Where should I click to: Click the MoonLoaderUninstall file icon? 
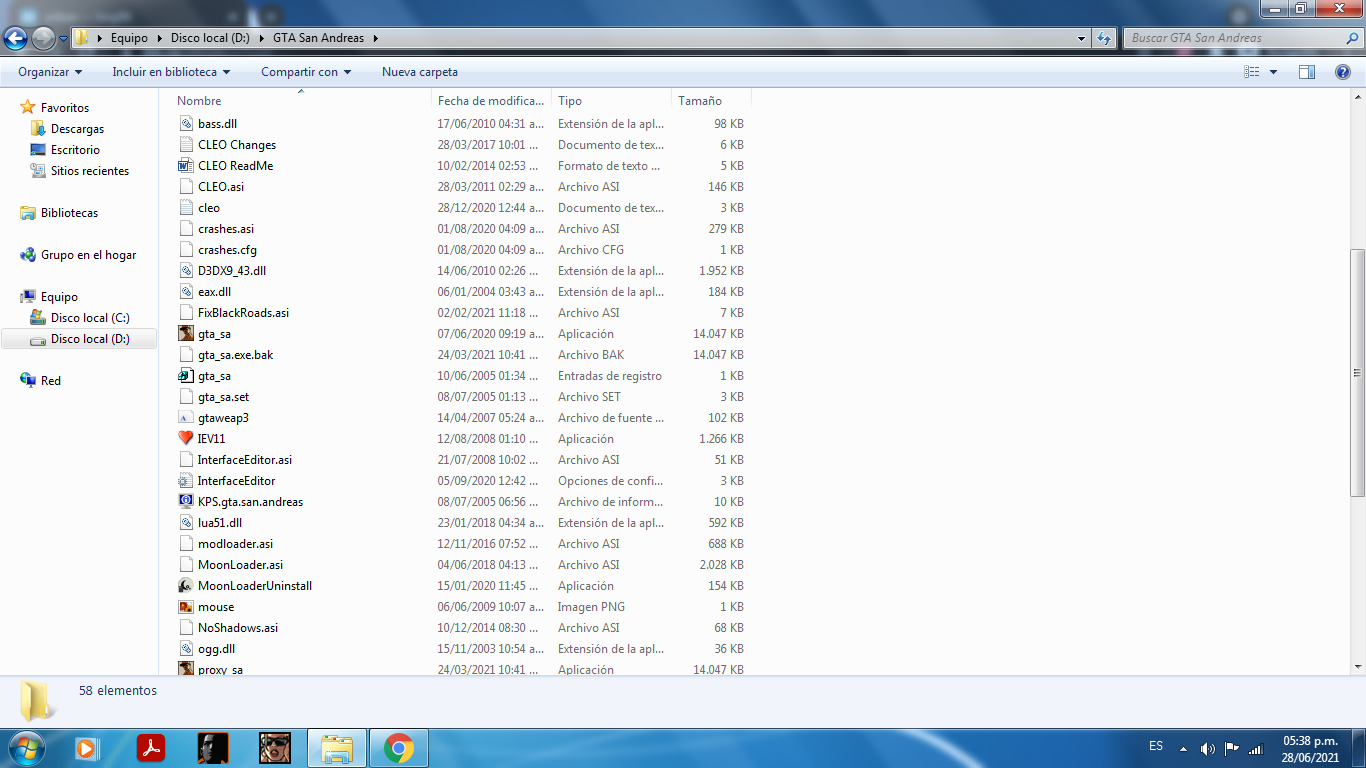(186, 586)
